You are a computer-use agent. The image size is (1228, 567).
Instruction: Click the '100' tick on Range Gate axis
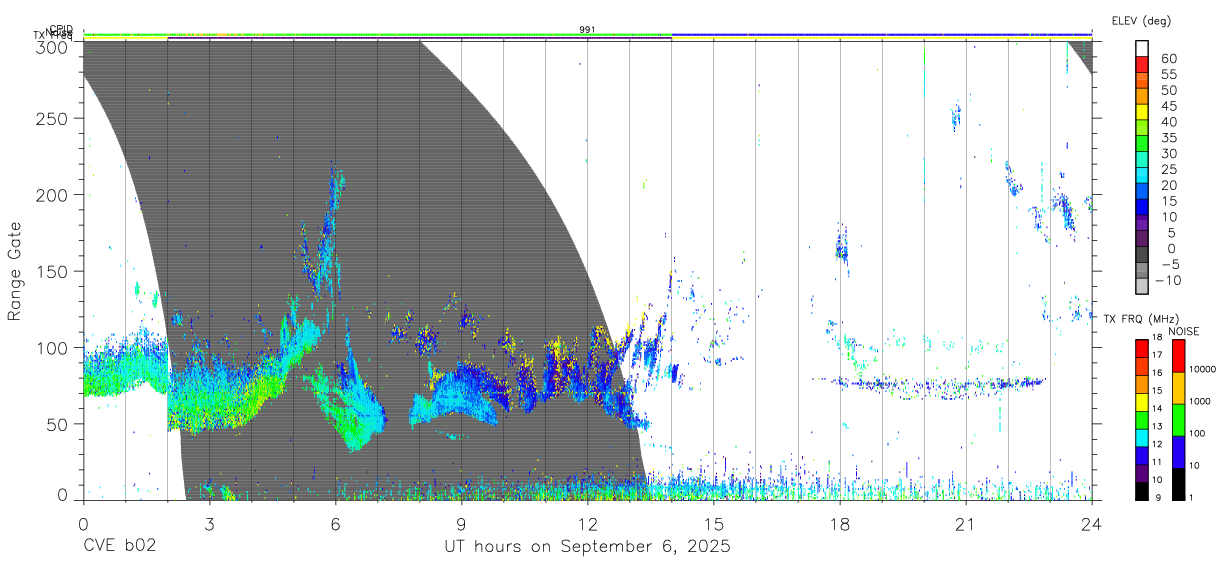tap(53, 347)
